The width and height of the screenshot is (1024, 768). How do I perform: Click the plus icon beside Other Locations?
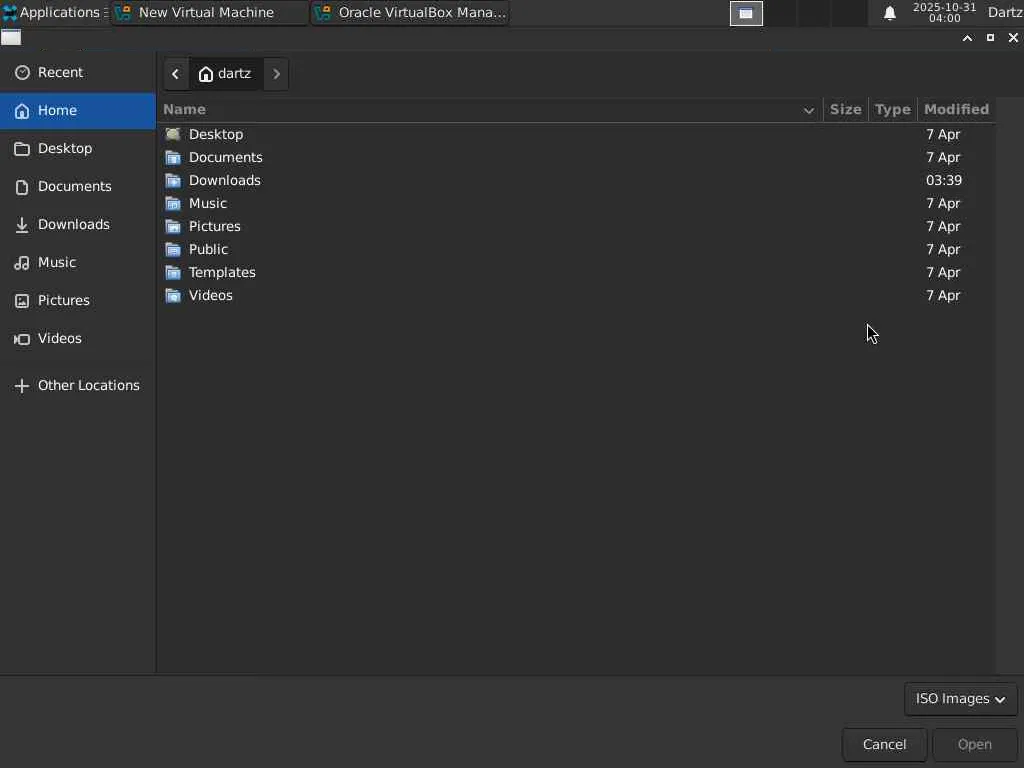pos(22,385)
